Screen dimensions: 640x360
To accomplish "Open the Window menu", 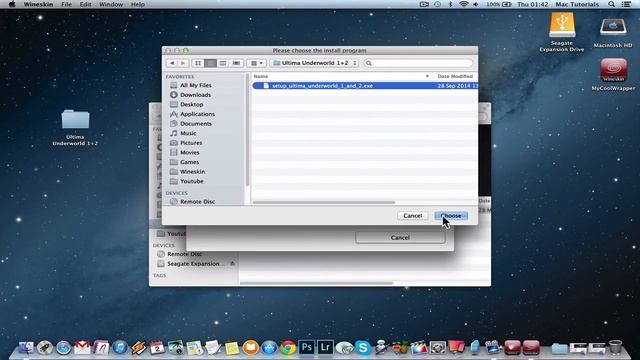I will (x=111, y=4).
